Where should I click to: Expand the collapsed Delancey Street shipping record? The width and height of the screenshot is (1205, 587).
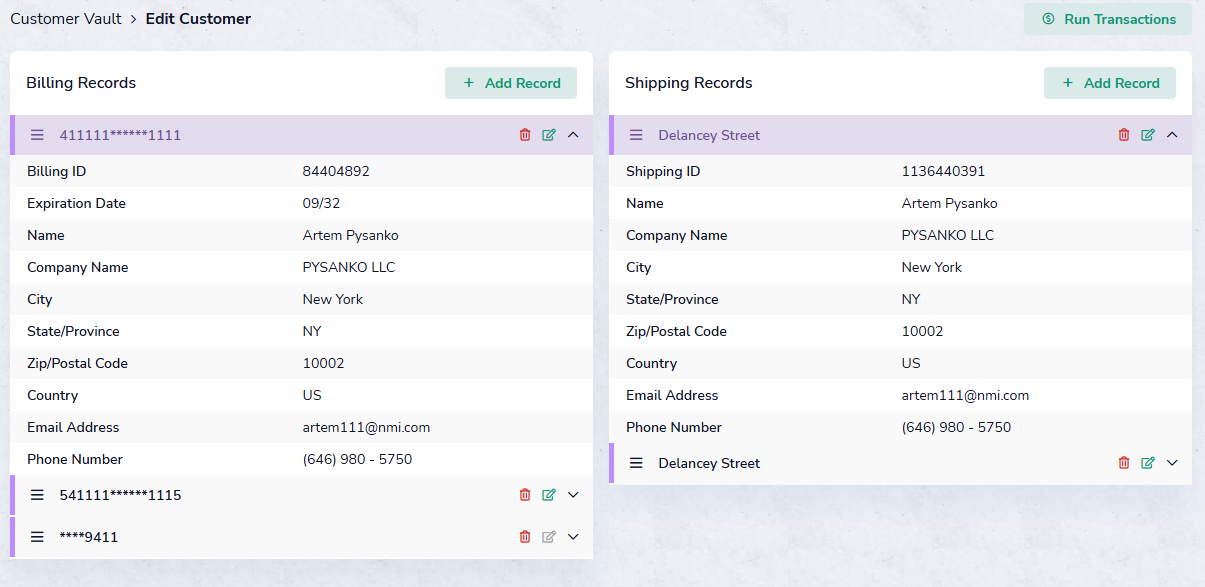(x=1172, y=463)
